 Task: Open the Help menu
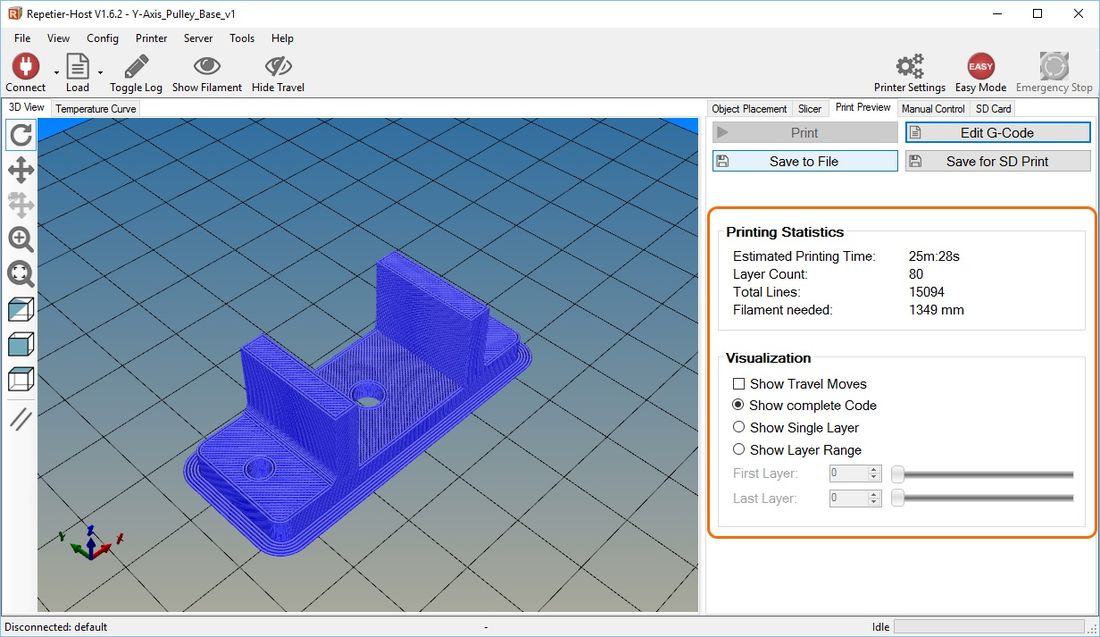pyautogui.click(x=282, y=38)
